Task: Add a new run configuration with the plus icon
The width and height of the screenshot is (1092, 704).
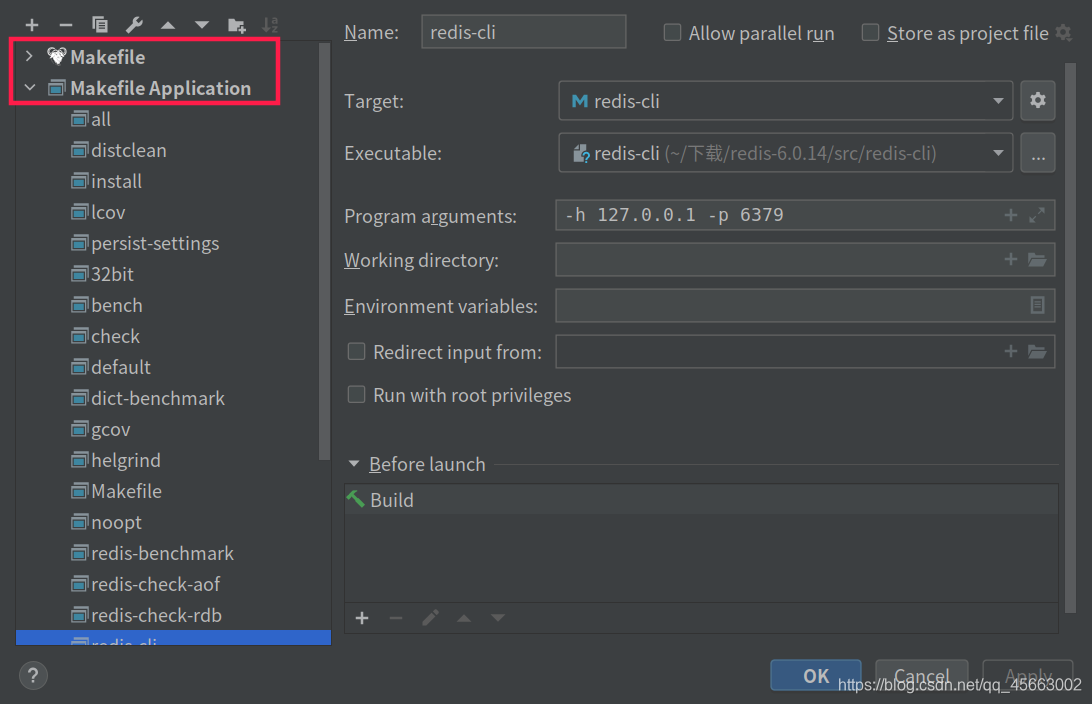Action: [30, 24]
